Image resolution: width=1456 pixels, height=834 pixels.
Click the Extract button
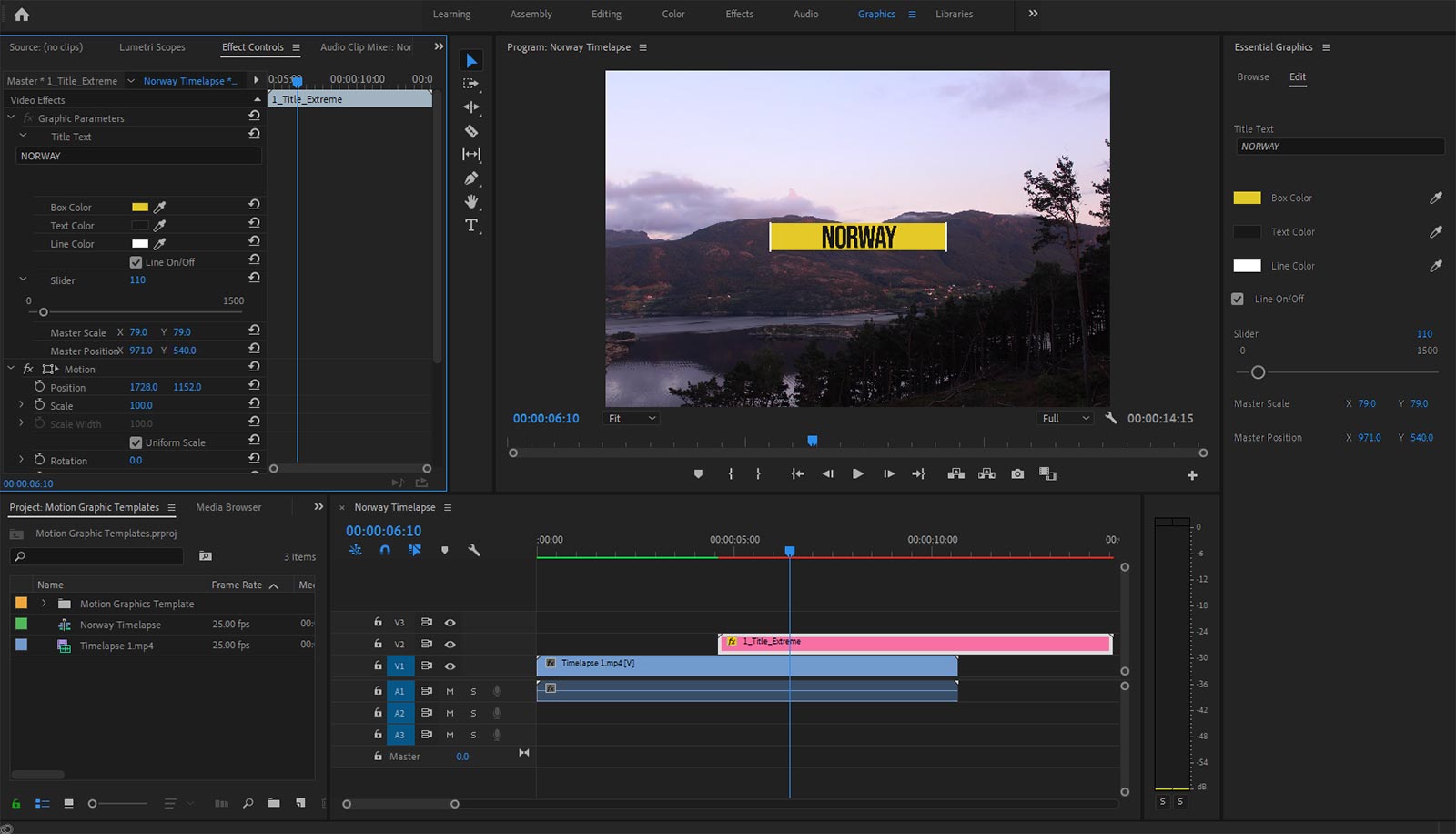(986, 473)
